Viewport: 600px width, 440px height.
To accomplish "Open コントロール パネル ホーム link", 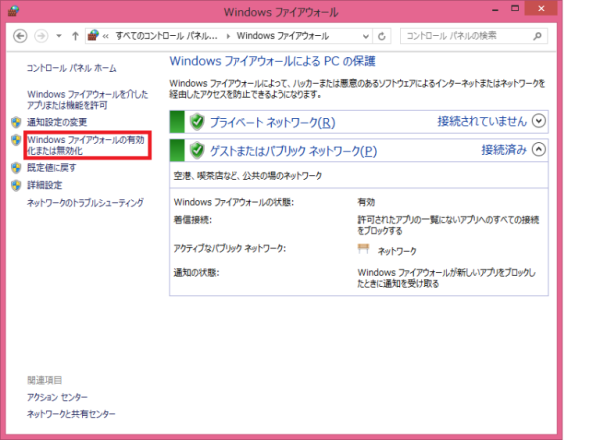I will [72, 68].
